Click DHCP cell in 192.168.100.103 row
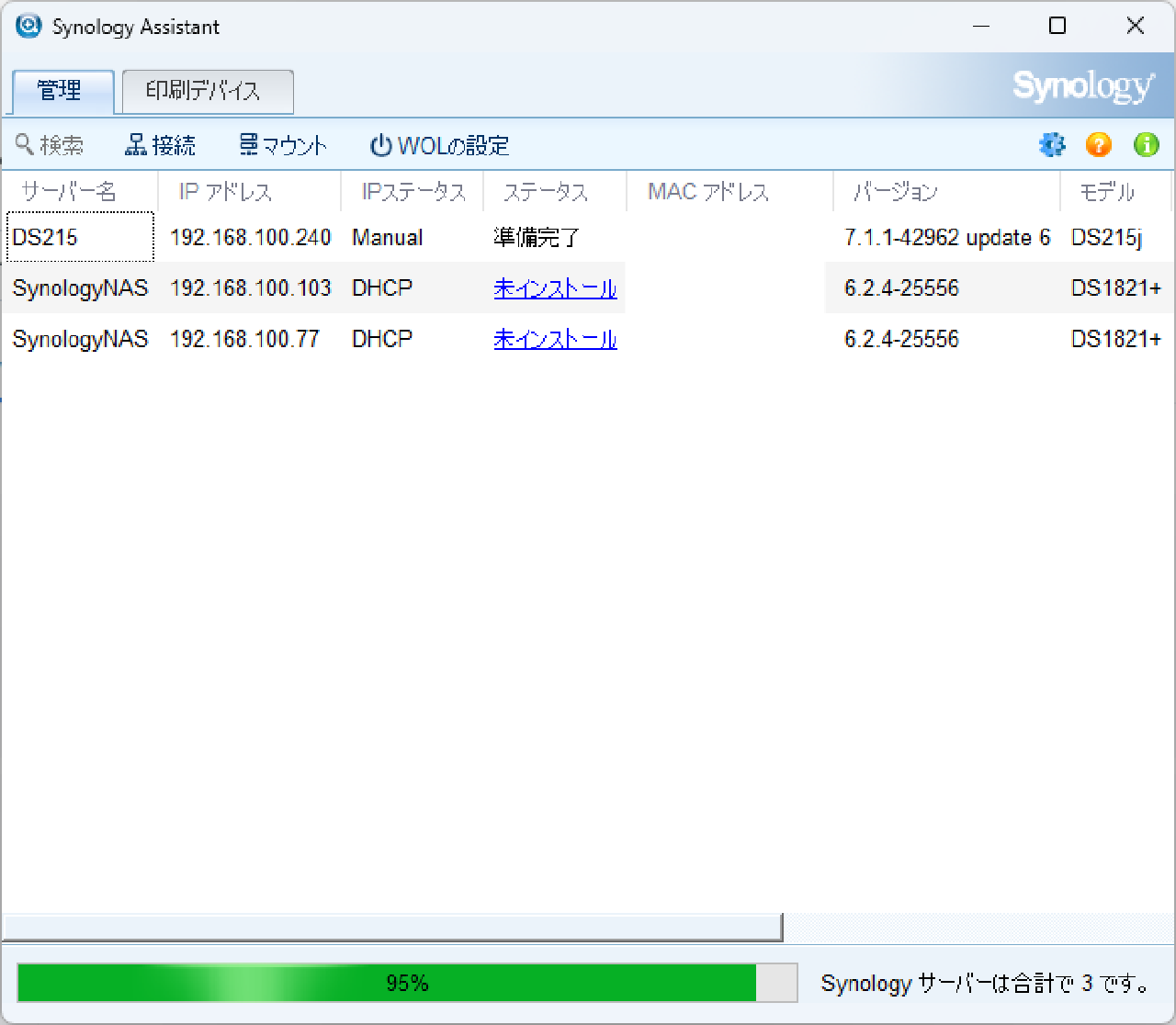This screenshot has width=1176, height=1025. click(x=382, y=288)
